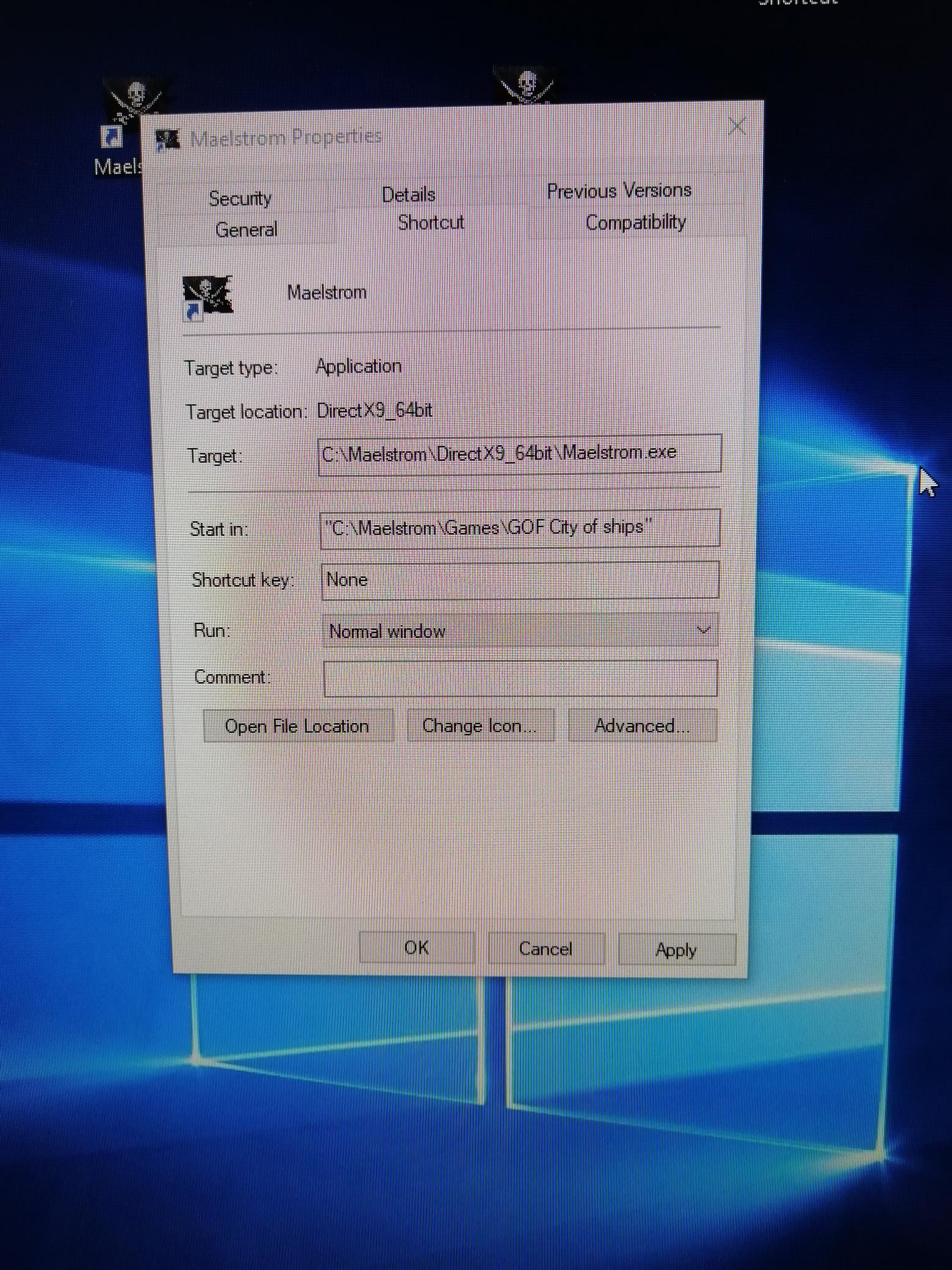
Task: Open the Previous Versions tab
Action: [619, 191]
